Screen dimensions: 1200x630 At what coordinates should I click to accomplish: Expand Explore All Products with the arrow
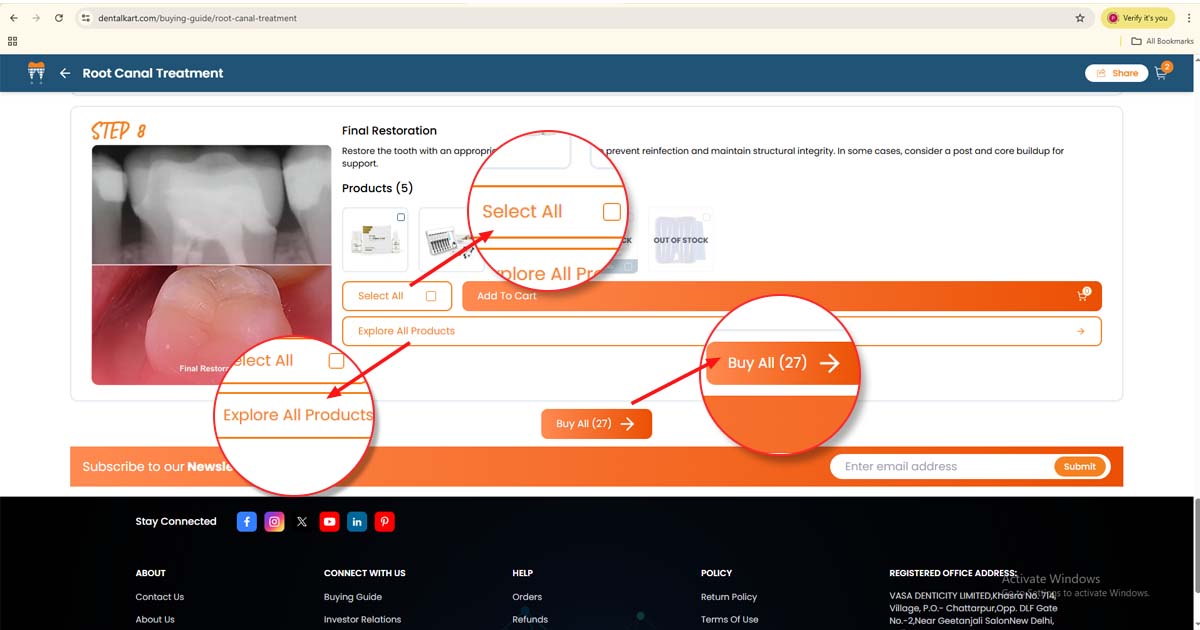[1081, 331]
